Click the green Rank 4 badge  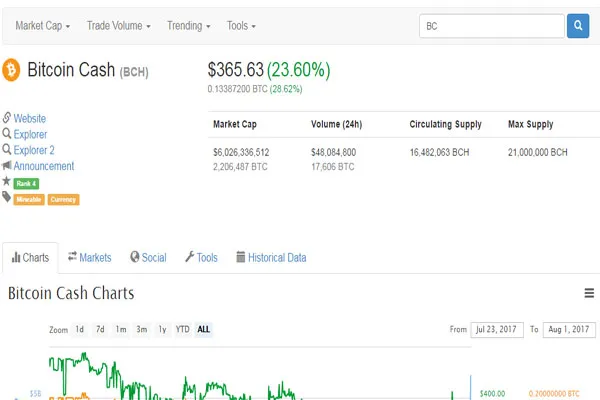click(26, 184)
